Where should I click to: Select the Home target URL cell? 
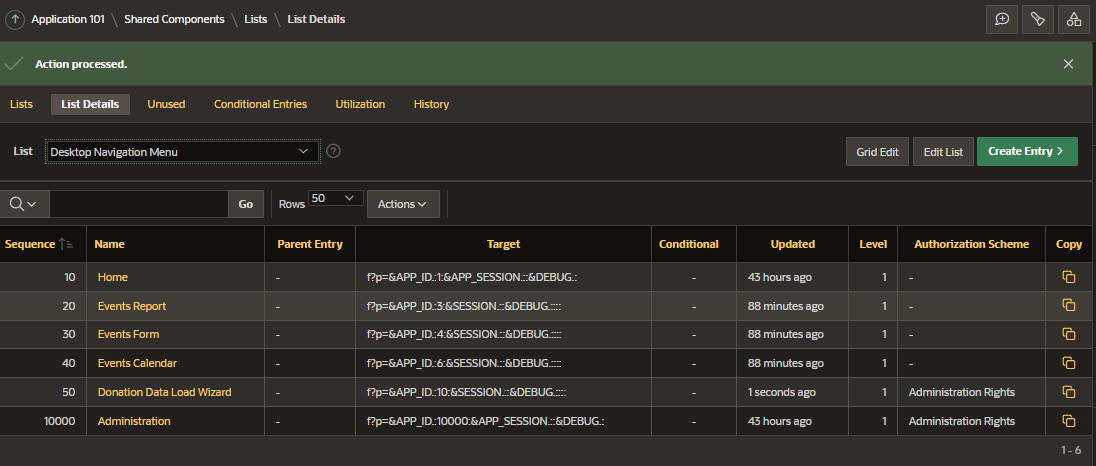[x=503, y=277]
